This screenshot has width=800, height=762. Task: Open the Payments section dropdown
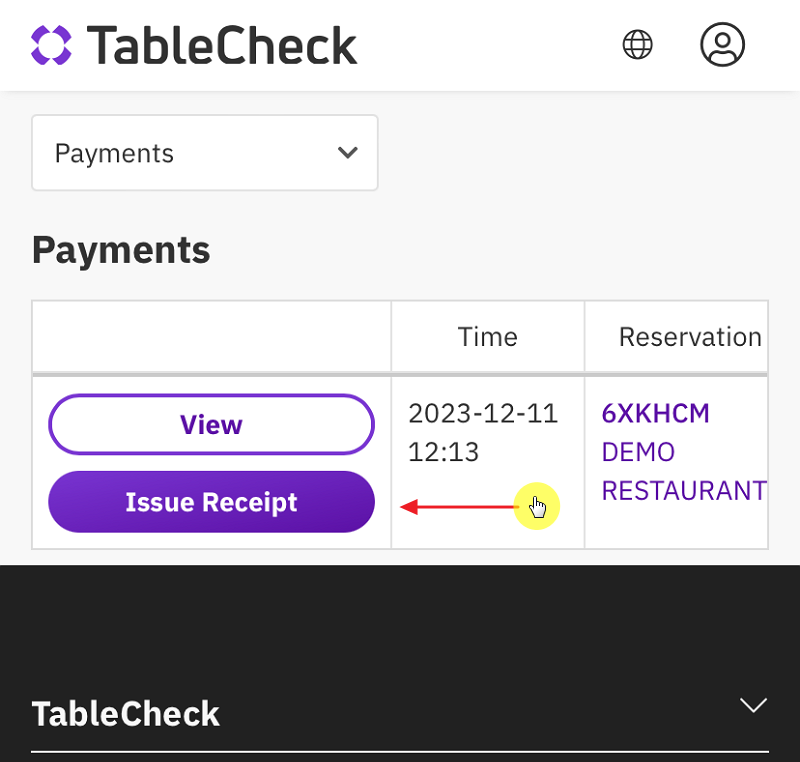(x=204, y=153)
